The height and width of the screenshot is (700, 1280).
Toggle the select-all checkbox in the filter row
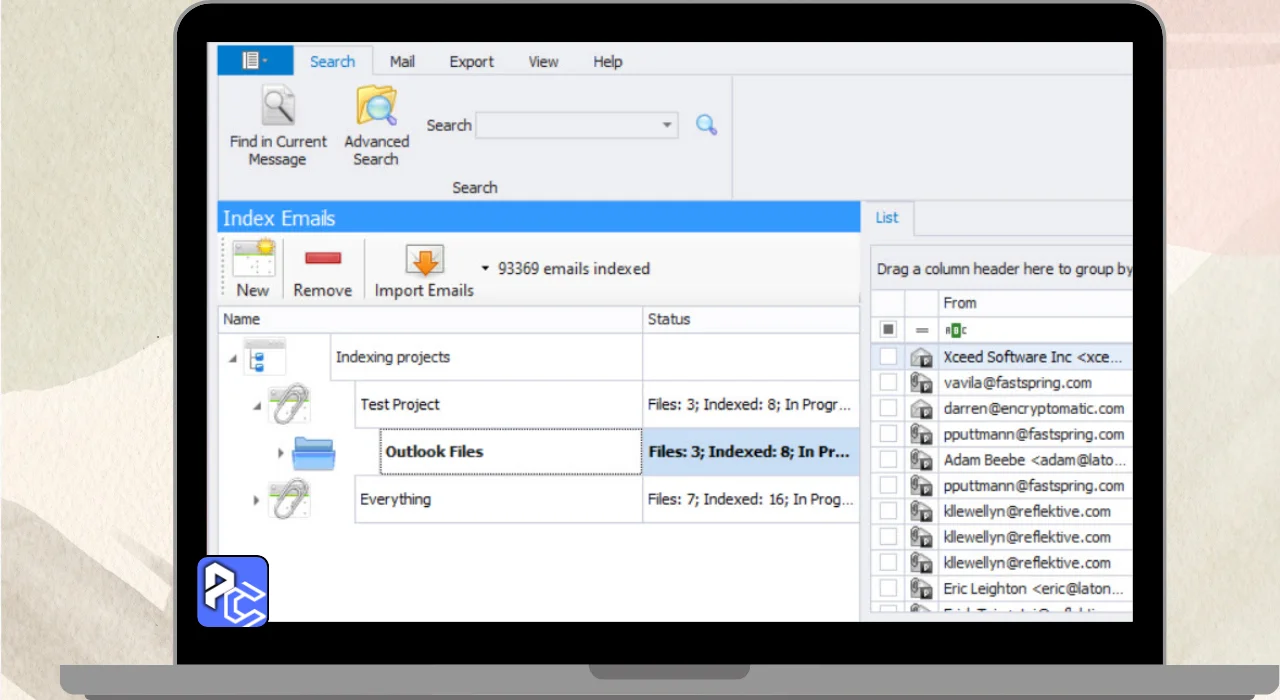[888, 329]
